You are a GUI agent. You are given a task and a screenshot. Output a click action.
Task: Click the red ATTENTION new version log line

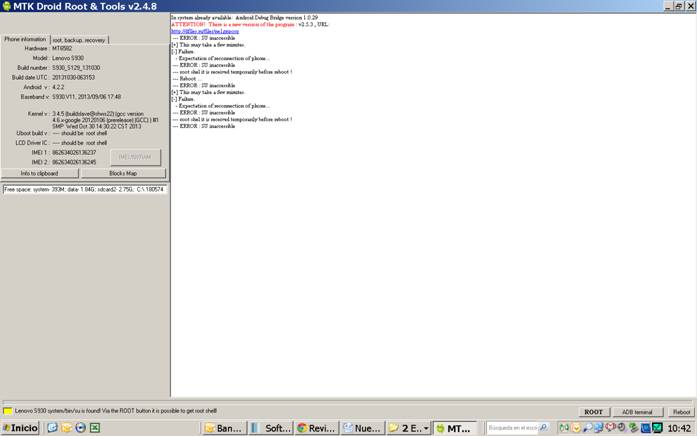coord(249,24)
